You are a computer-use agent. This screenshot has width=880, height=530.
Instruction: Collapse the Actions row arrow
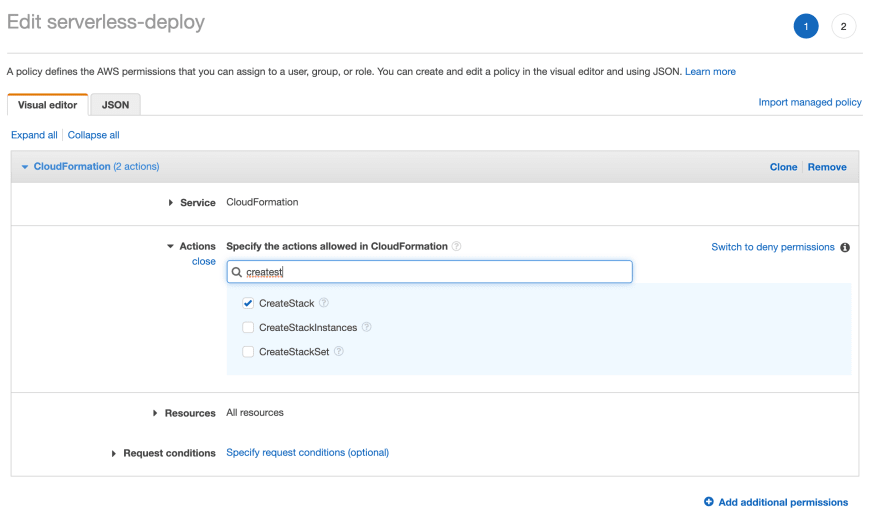(x=170, y=246)
